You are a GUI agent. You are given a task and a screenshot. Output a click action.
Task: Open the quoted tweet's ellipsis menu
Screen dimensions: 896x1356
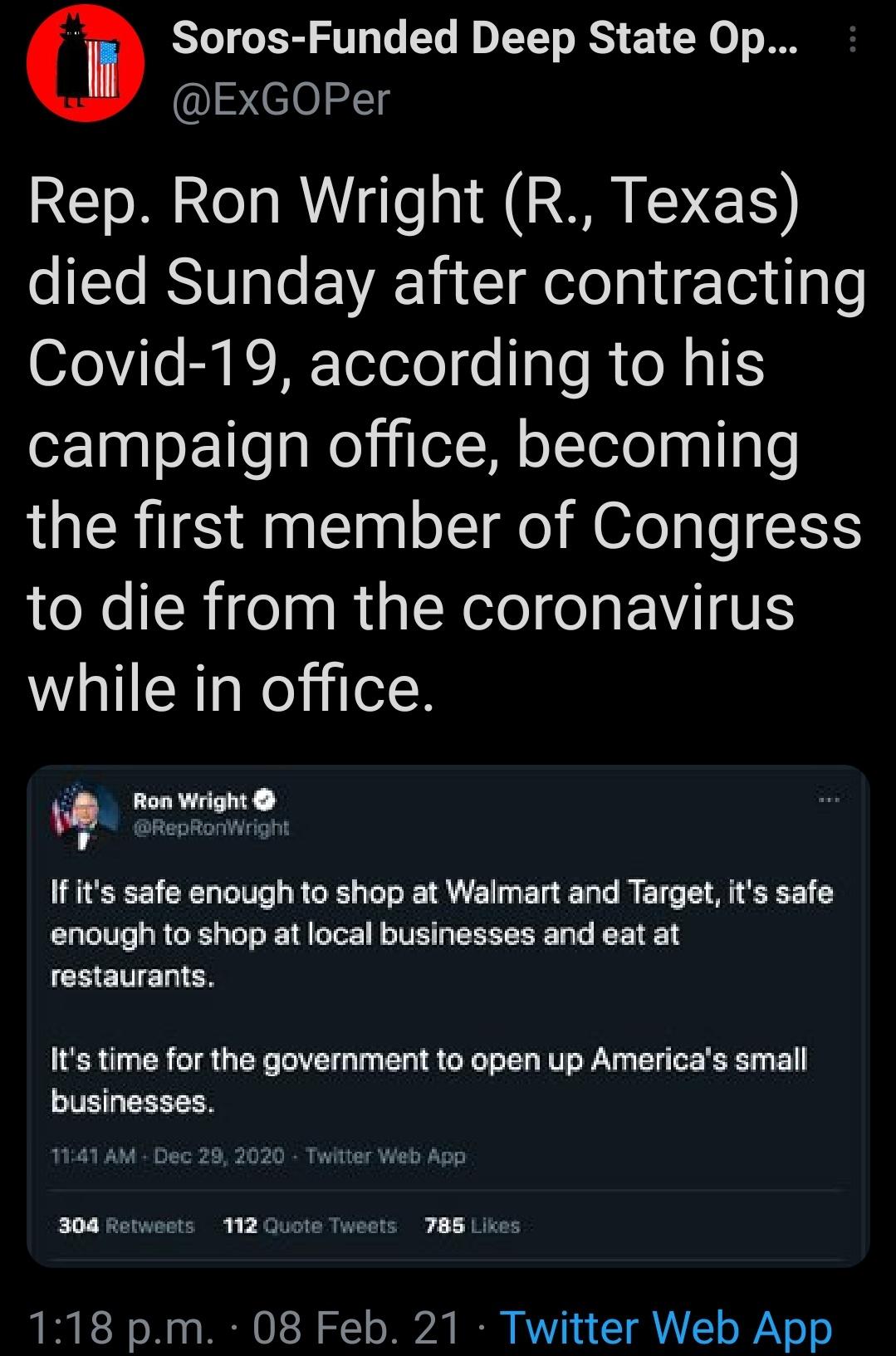coord(829,800)
